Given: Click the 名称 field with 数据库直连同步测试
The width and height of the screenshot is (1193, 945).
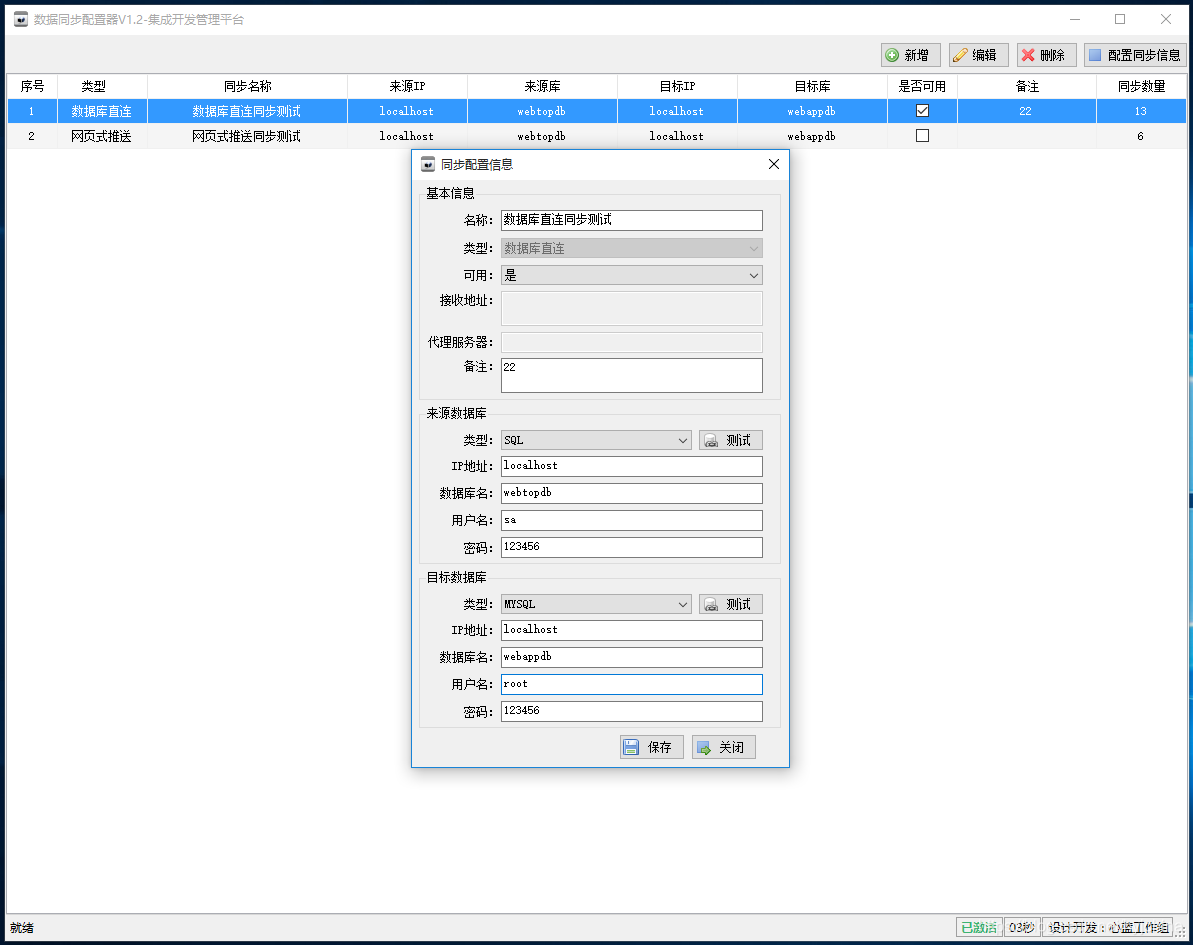Looking at the screenshot, I should [x=631, y=220].
